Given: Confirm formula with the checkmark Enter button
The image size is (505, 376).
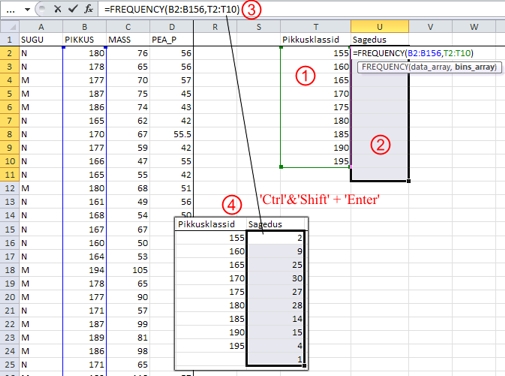Looking at the screenshot, I should [x=72, y=9].
